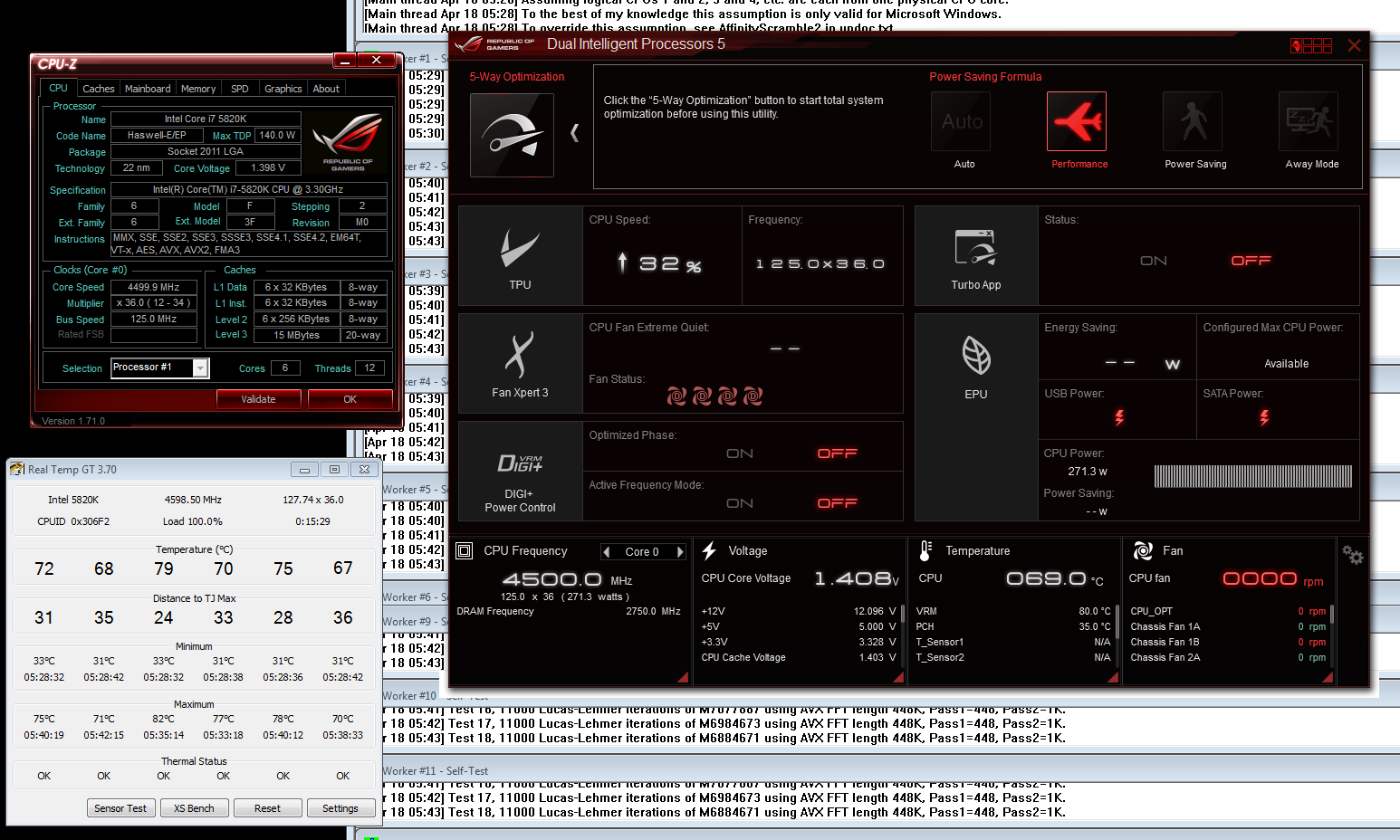Open the Processor #1 selection dropdown
Viewport: 1400px width, 840px height.
pos(200,368)
